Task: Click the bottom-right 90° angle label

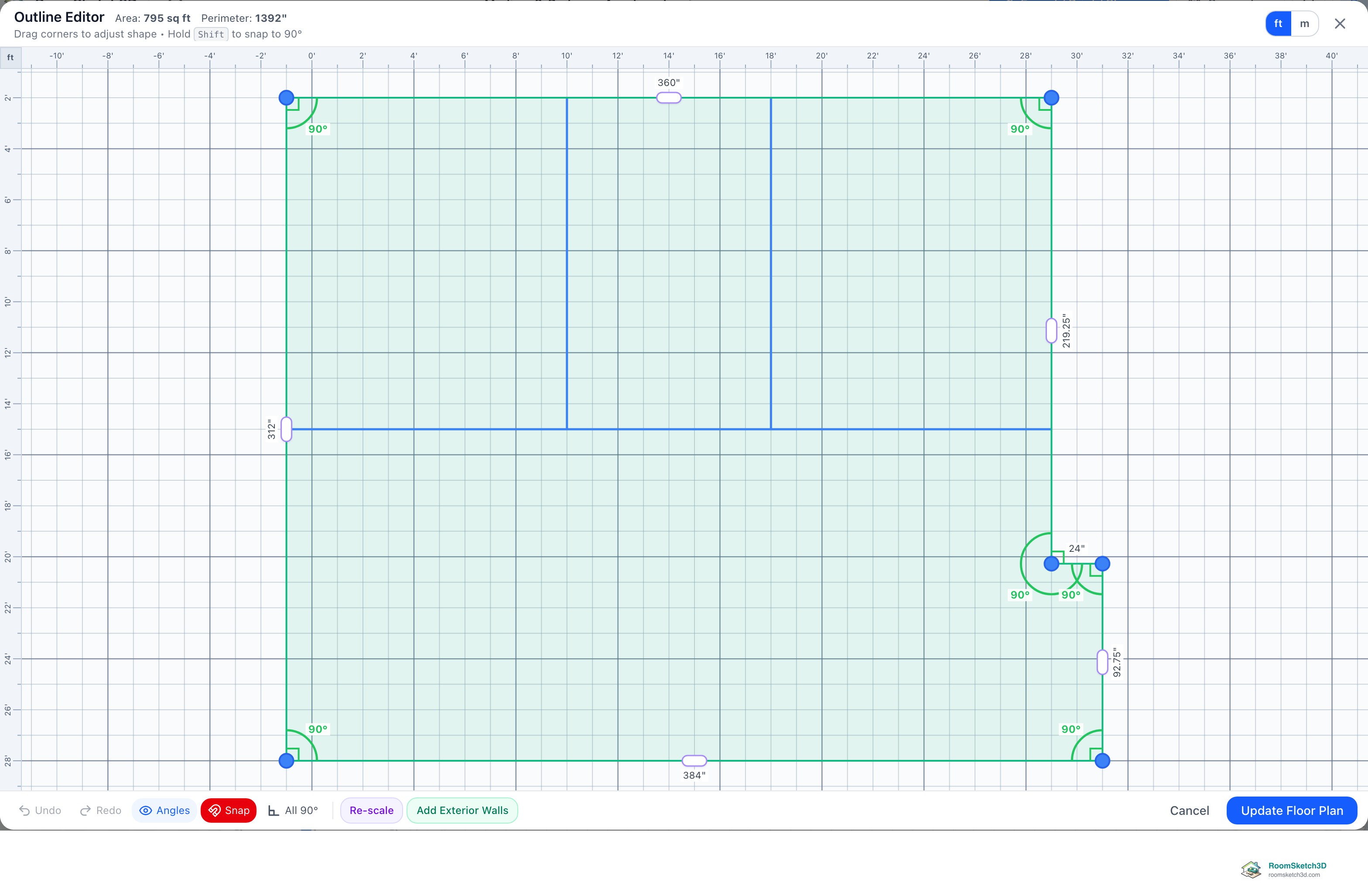Action: (1071, 729)
